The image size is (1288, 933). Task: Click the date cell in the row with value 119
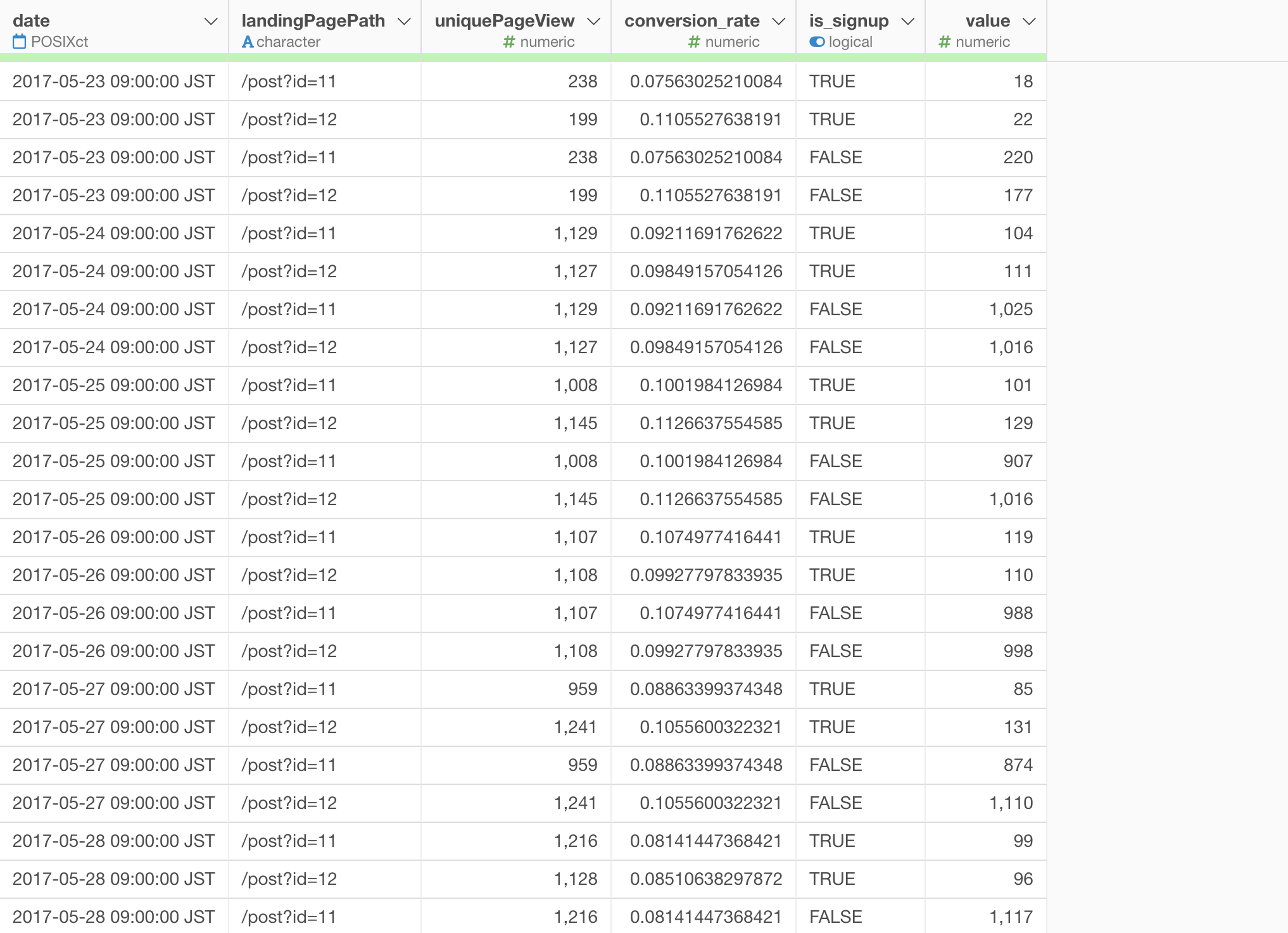coord(114,537)
